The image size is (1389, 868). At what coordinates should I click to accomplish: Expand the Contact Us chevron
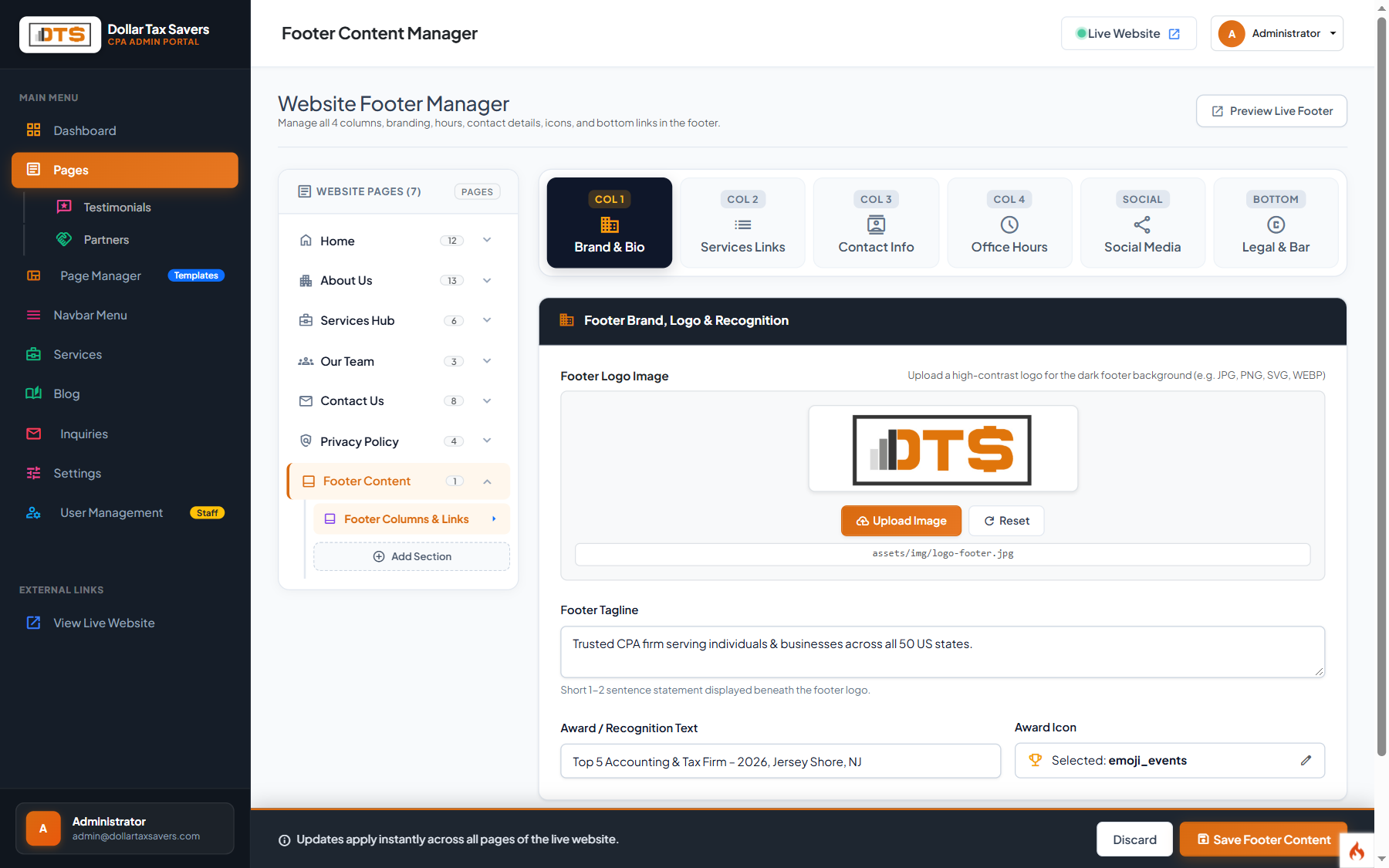click(x=487, y=400)
